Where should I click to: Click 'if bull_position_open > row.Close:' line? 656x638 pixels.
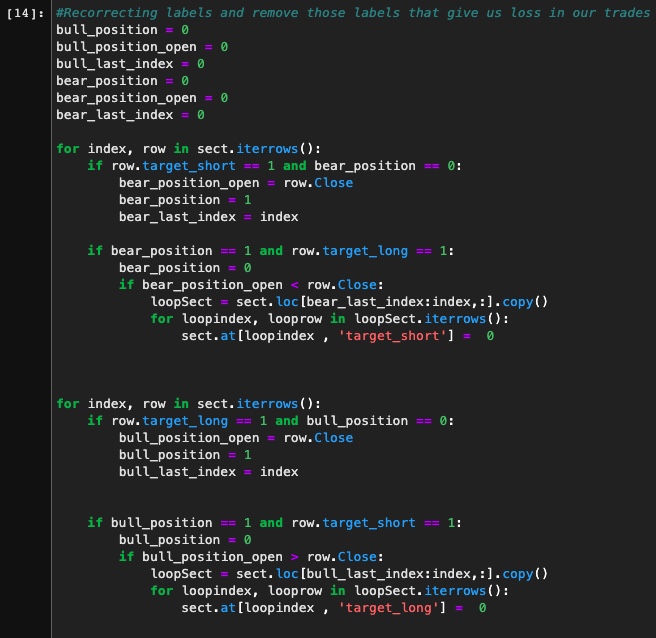pos(251,557)
